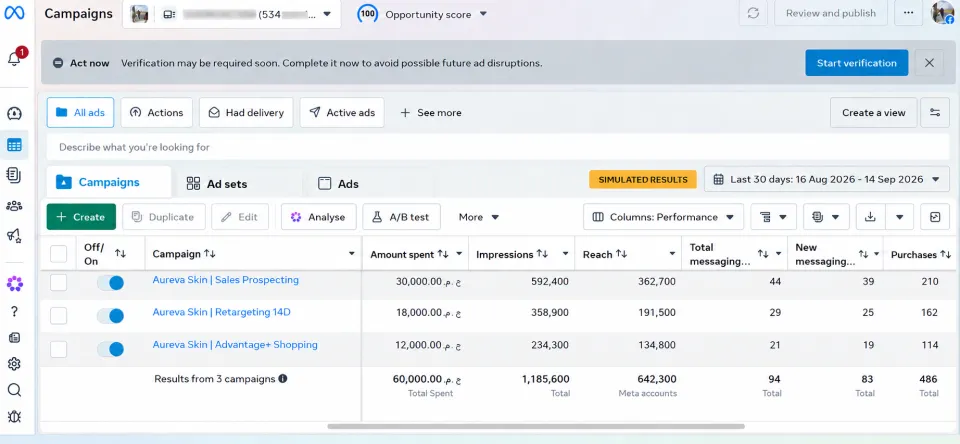Switch to the Ads tab
This screenshot has width=960, height=444.
(x=339, y=184)
